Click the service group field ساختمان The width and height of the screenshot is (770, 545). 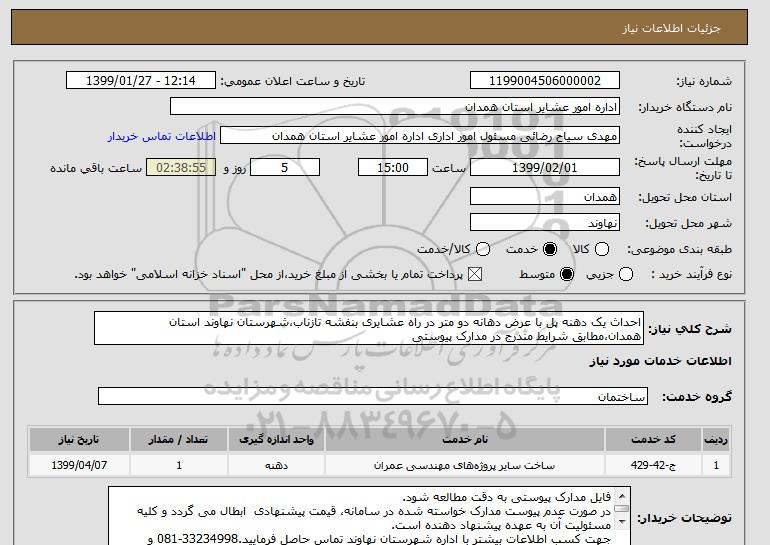pyautogui.click(x=373, y=396)
